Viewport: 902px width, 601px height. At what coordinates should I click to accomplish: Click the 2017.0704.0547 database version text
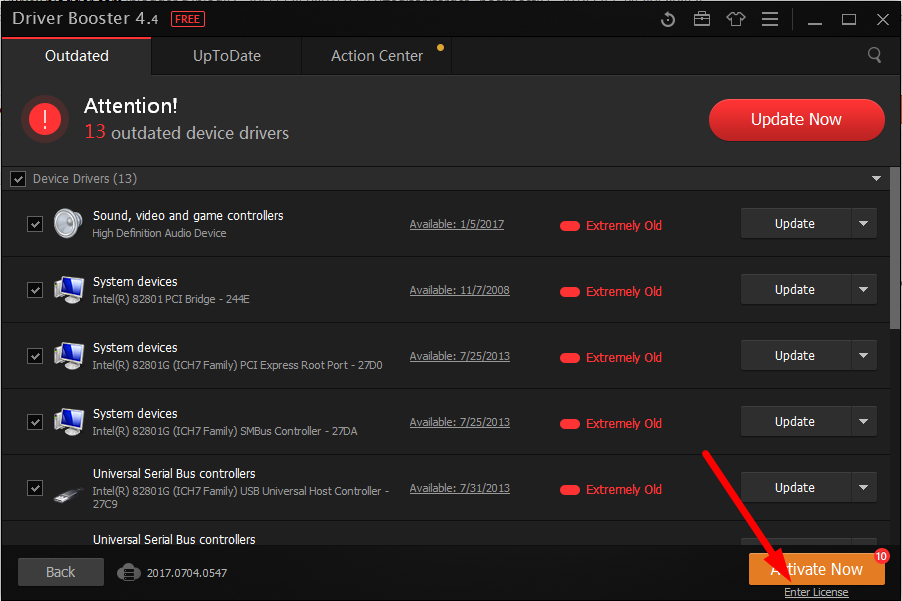(x=187, y=573)
